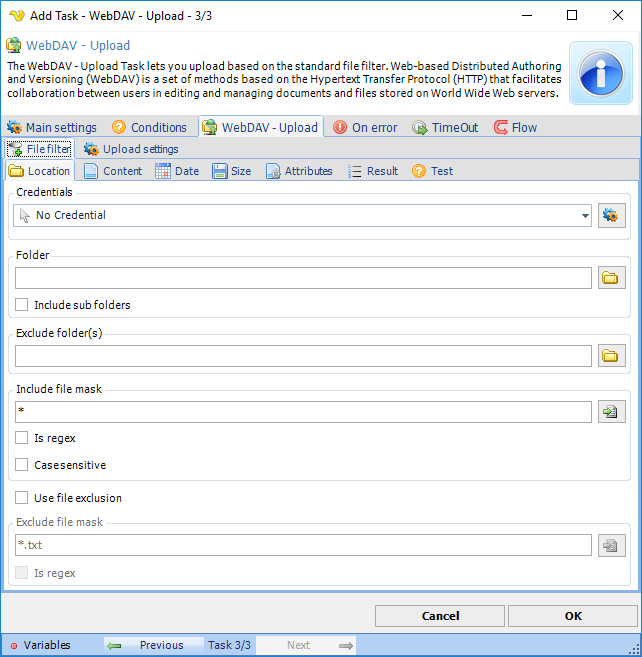Click the Include file mask field
Viewport: 642px width, 657px height.
303,411
